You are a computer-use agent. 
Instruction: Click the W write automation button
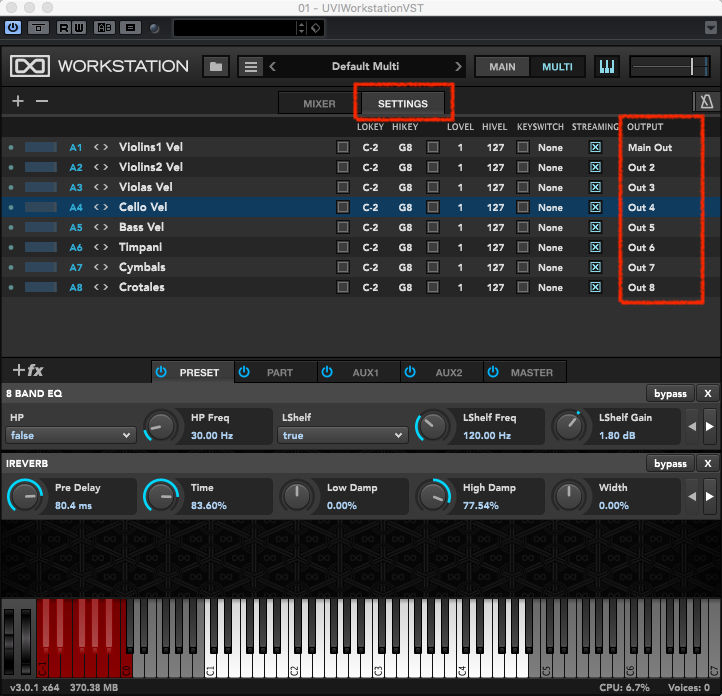pos(79,28)
